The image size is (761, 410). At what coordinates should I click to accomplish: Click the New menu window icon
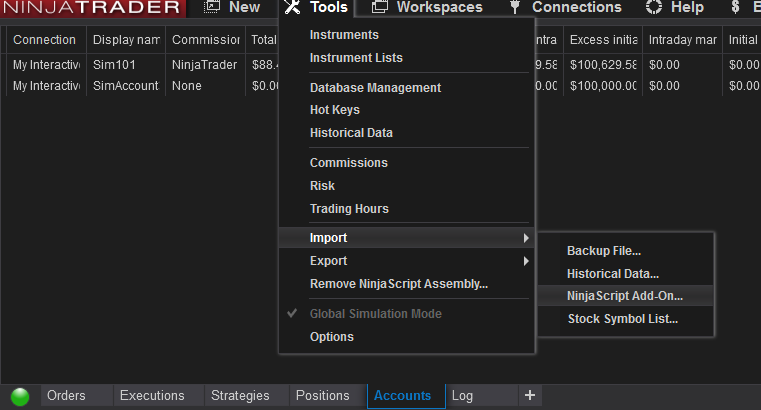point(212,7)
